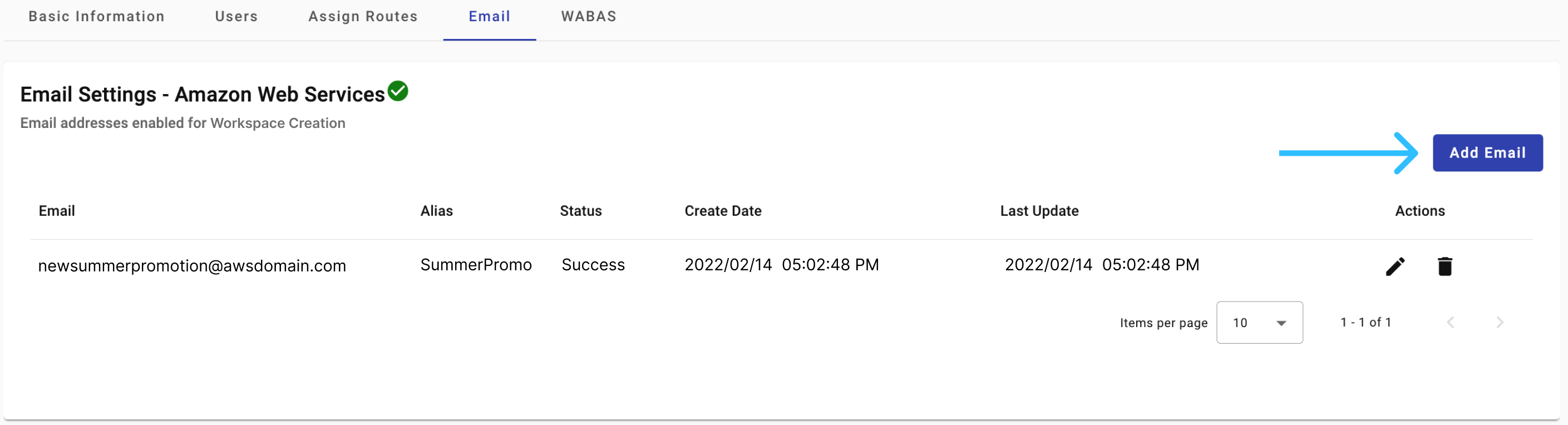Open the Users tab
Viewport: 1568px width, 425px height.
pos(236,17)
